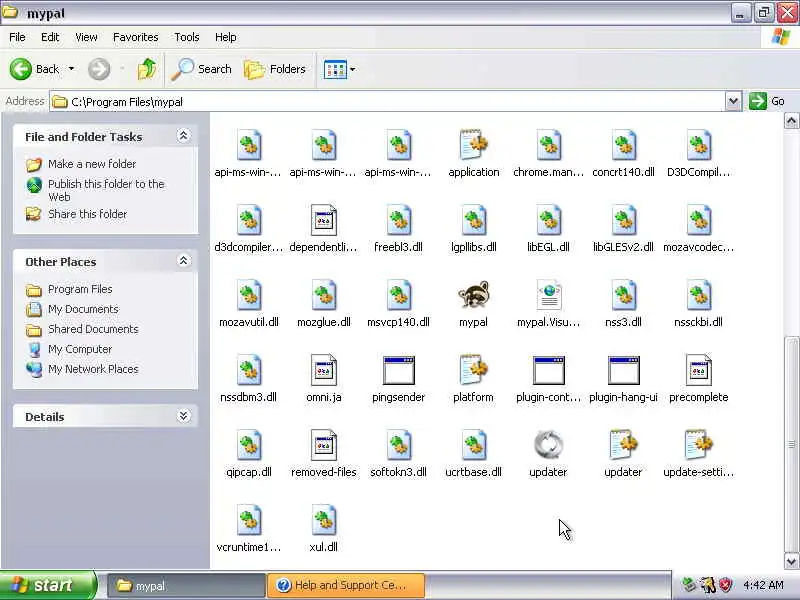Viewport: 800px width, 600px height.
Task: Toggle the Folders pane button
Action: point(275,69)
